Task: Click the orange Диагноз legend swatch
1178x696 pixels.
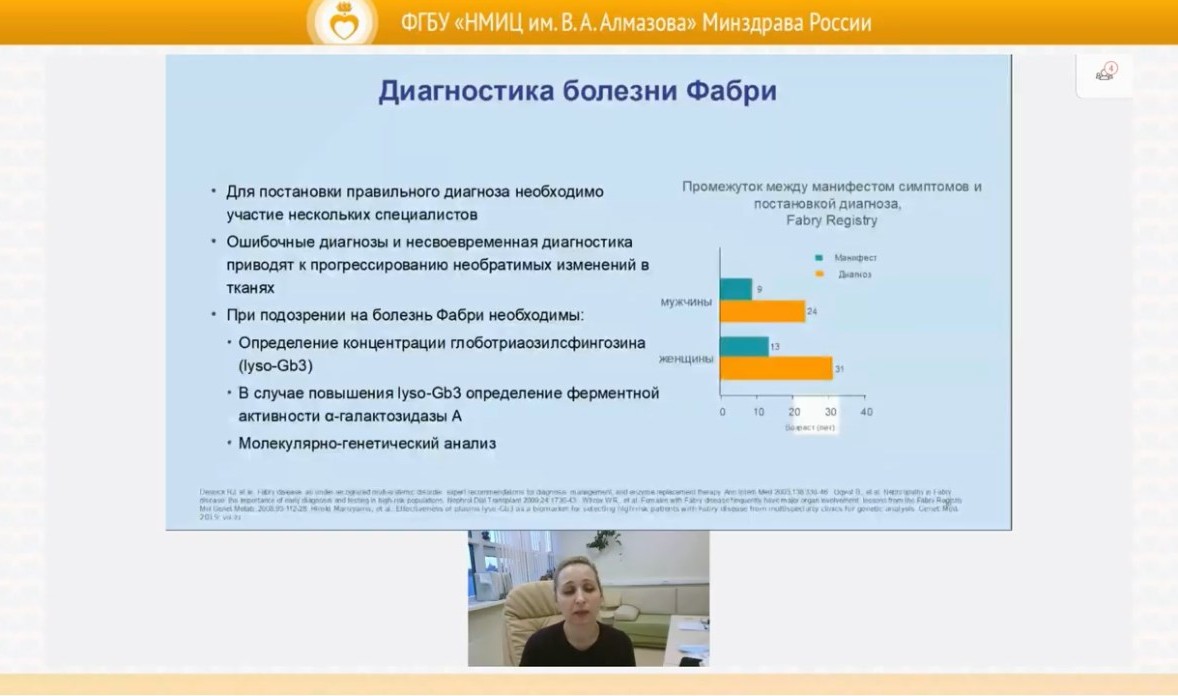Action: (x=818, y=273)
